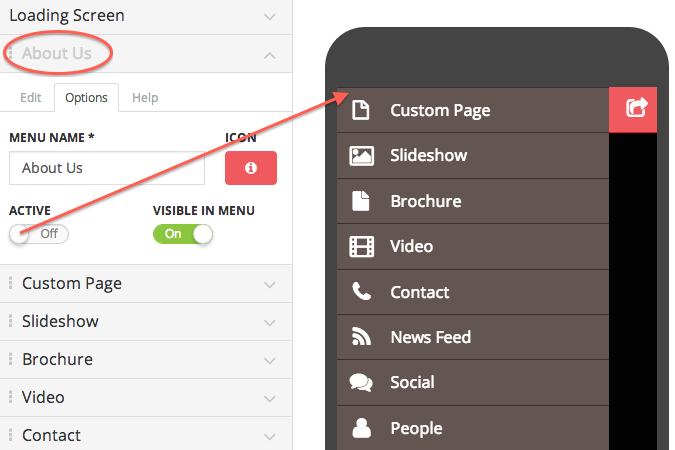The height and width of the screenshot is (450, 675).
Task: Click the People person icon in preview
Action: point(361,428)
